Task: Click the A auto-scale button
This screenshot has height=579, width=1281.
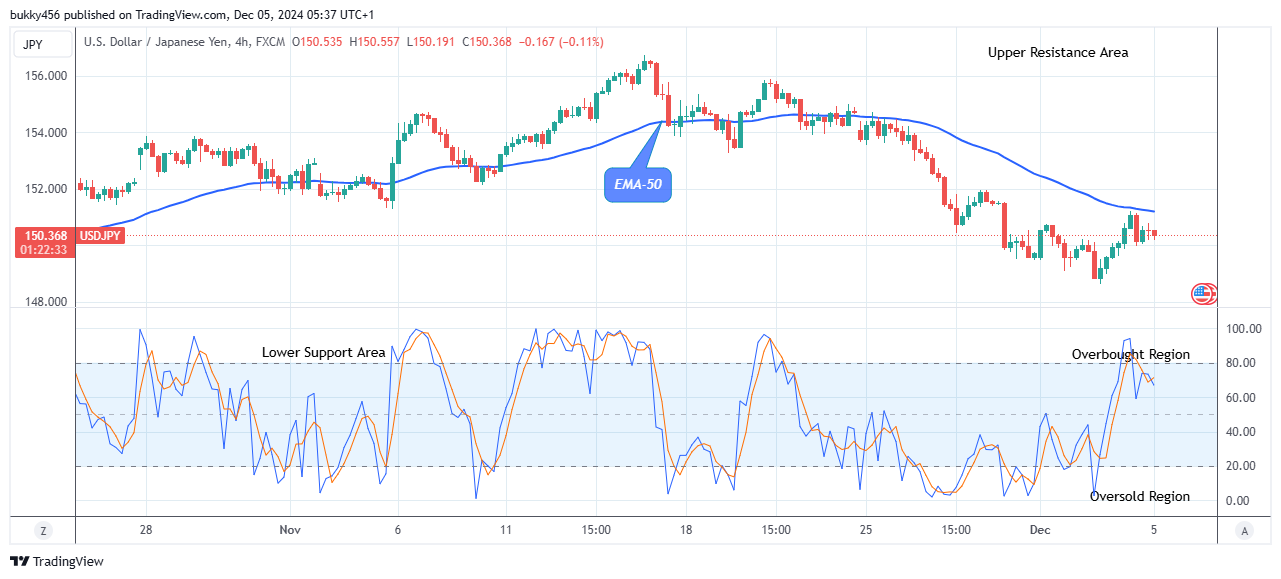Action: 1243,531
